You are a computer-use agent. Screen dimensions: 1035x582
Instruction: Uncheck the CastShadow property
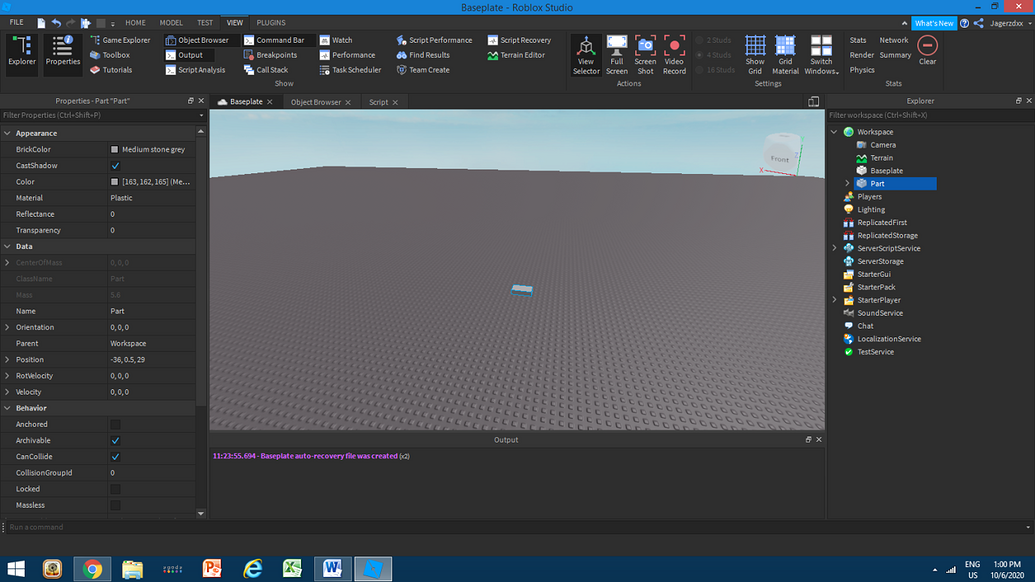115,165
